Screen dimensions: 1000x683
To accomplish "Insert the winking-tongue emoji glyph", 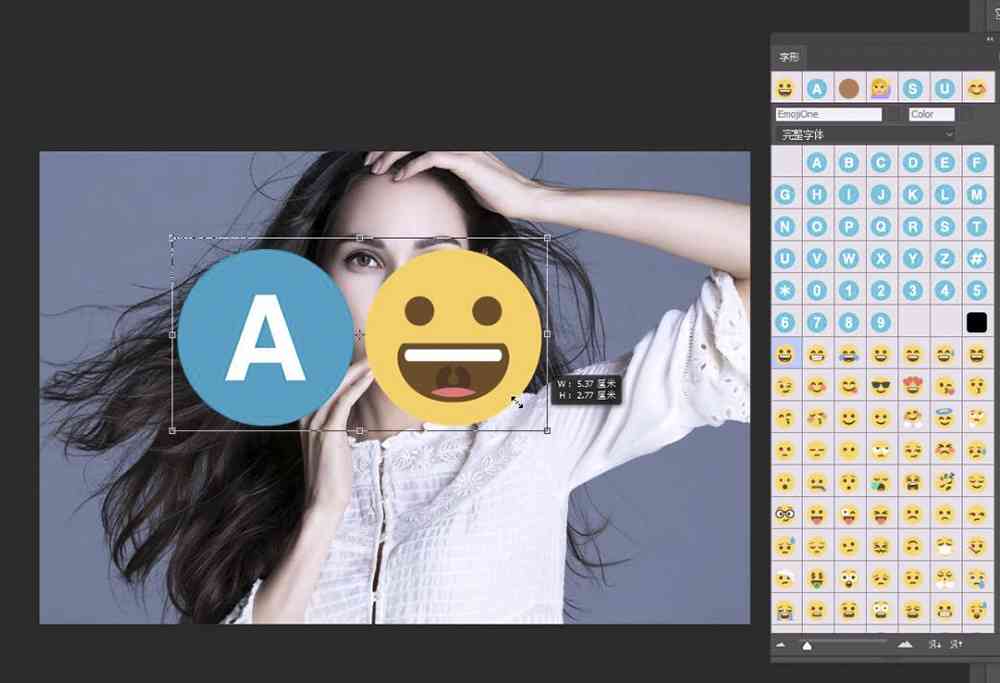I will [849, 513].
